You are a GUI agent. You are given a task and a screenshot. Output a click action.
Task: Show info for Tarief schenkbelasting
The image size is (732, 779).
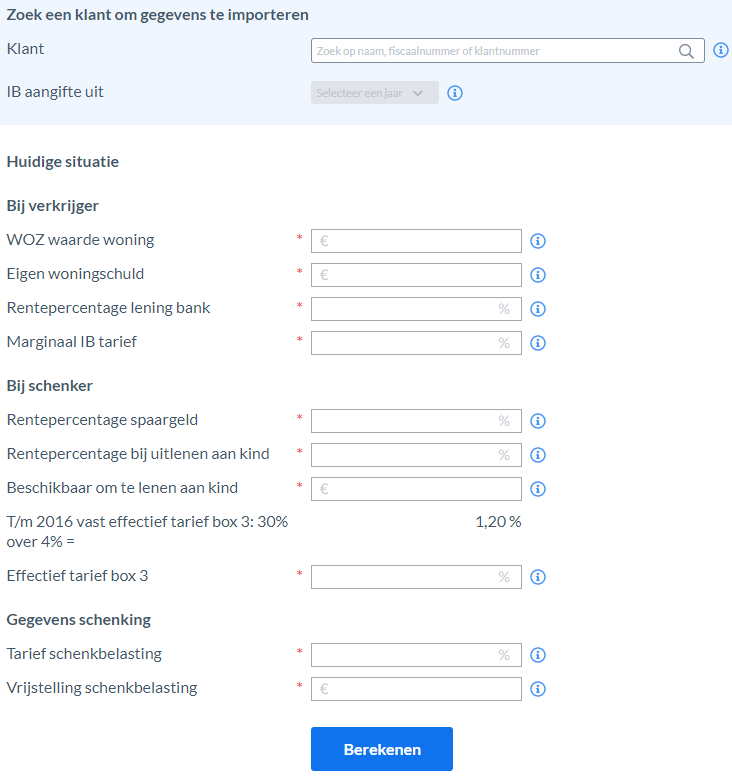538,655
